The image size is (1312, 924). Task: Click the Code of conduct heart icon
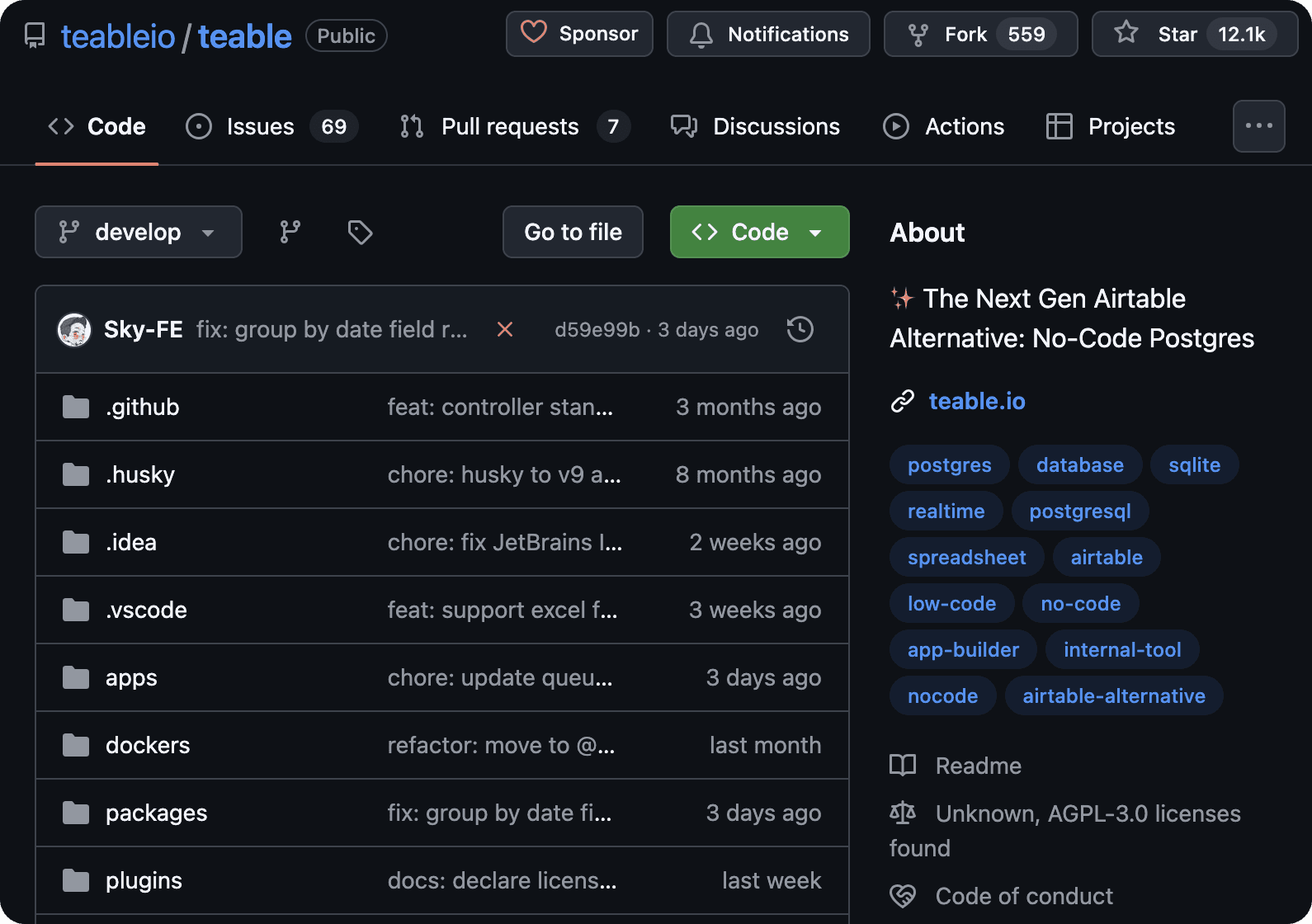(903, 896)
